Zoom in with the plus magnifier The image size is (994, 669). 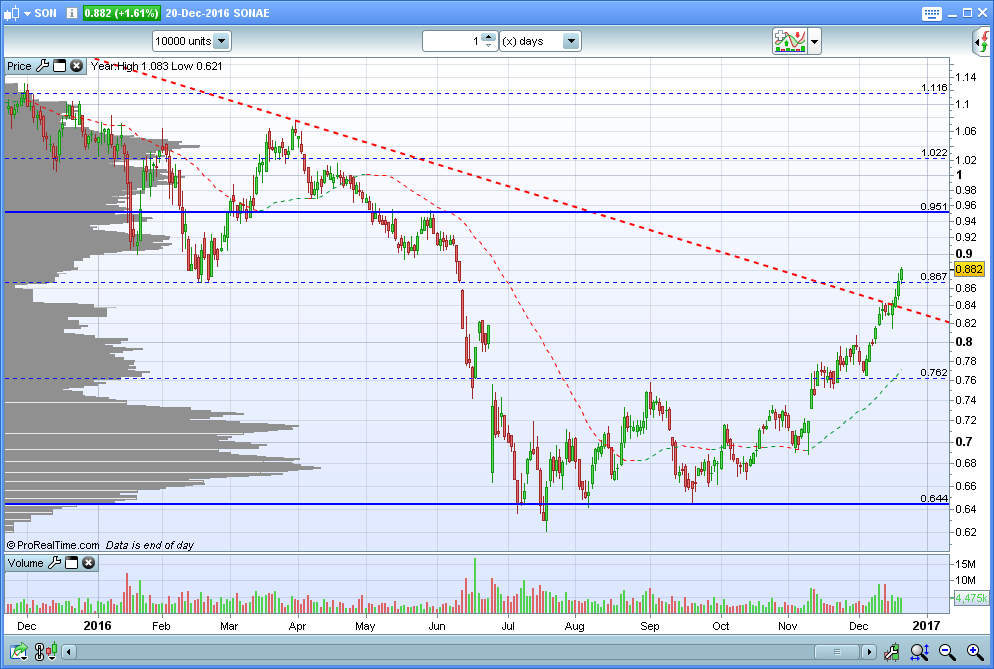click(x=975, y=651)
